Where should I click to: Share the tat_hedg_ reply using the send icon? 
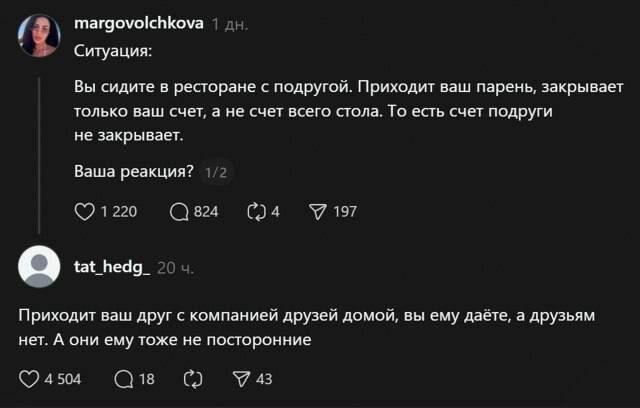click(x=242, y=379)
